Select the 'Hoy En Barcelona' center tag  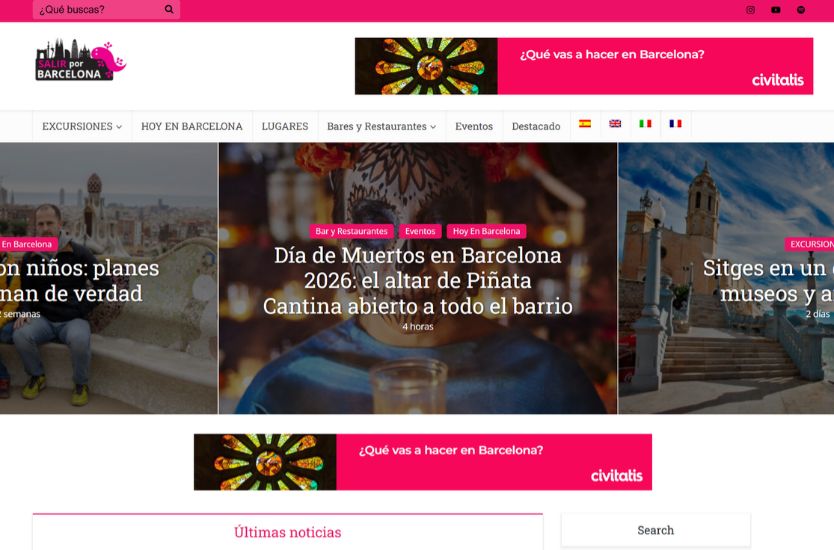click(487, 231)
